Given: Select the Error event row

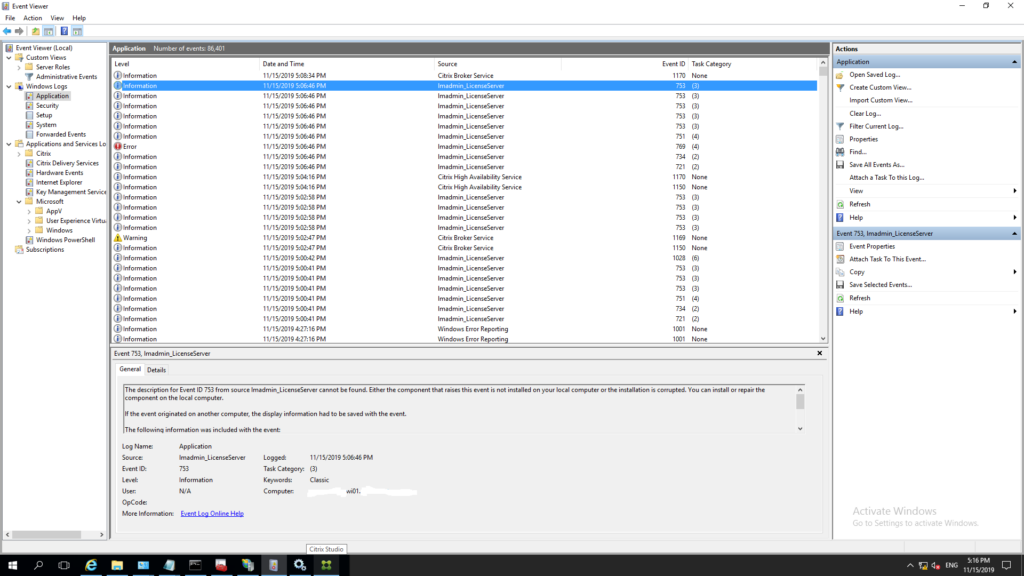Looking at the screenshot, I should [465, 146].
